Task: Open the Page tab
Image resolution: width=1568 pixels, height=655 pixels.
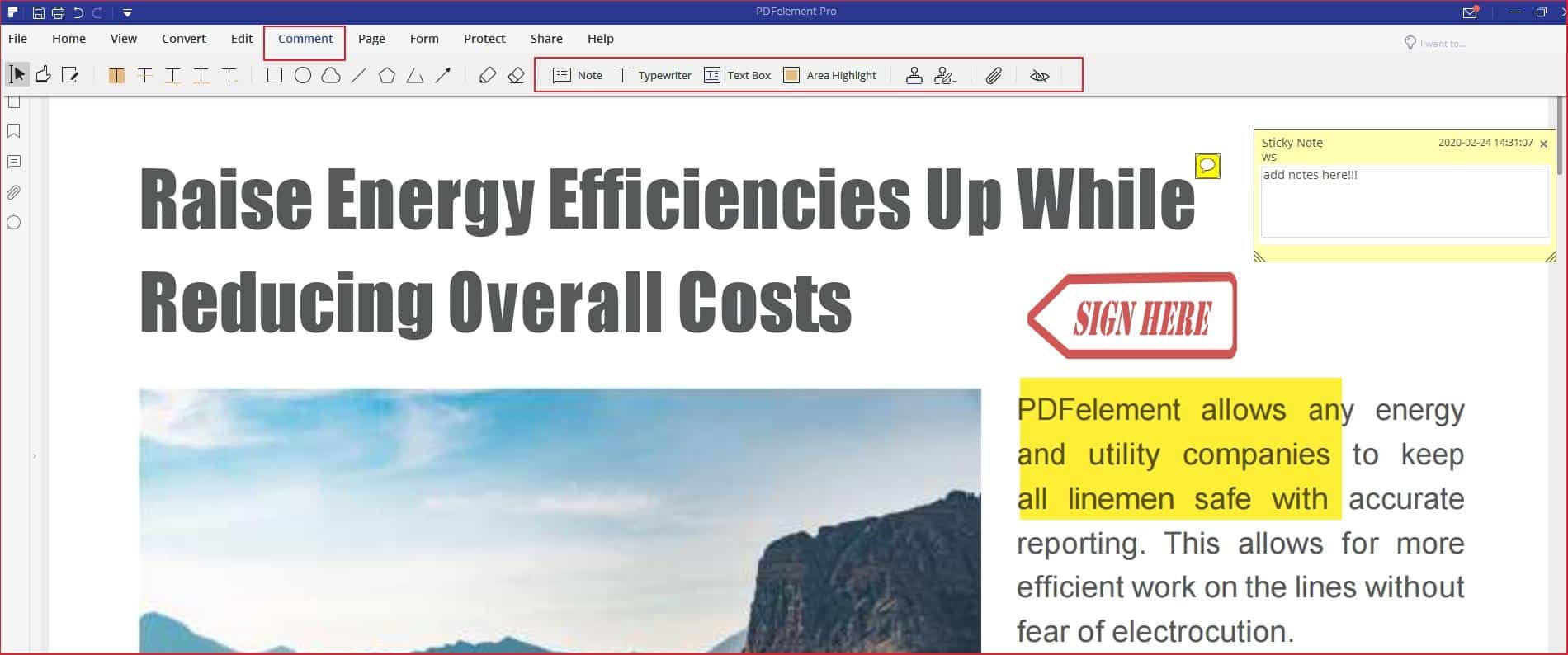Action: [x=371, y=39]
